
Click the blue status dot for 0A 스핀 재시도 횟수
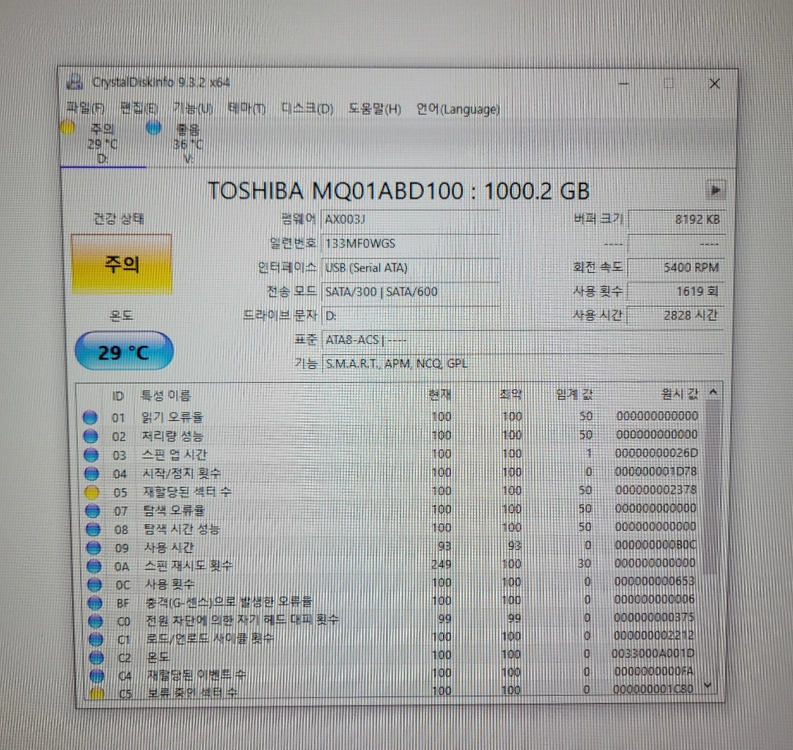[x=94, y=566]
